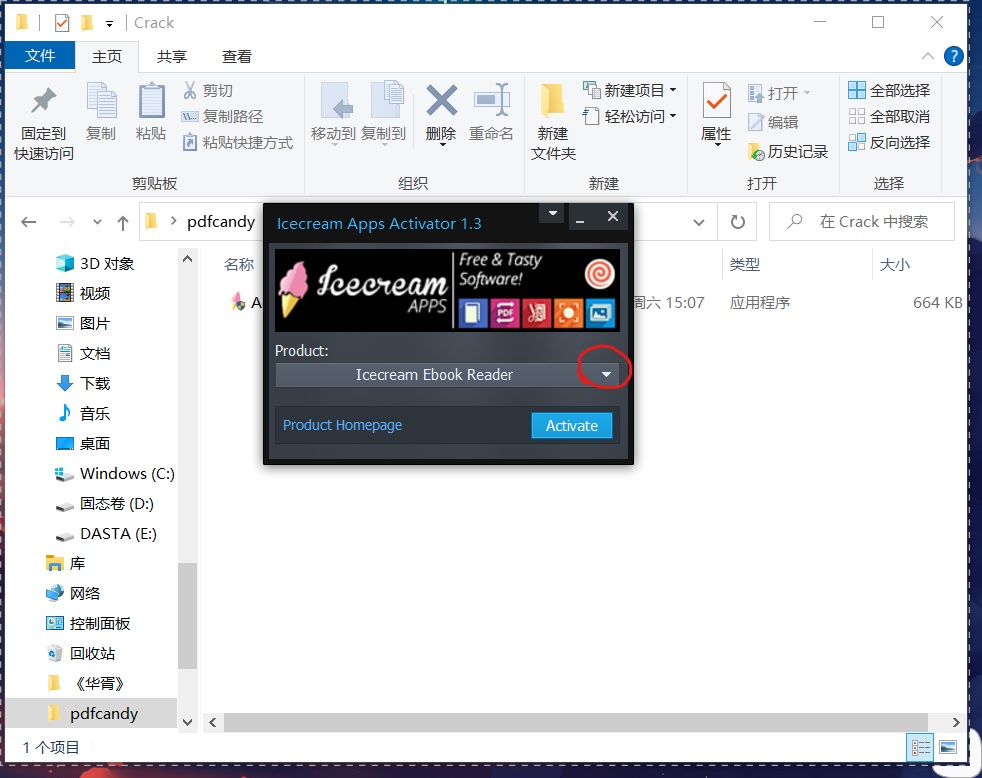Click the Ebook Reader product icon in banner

click(x=473, y=313)
